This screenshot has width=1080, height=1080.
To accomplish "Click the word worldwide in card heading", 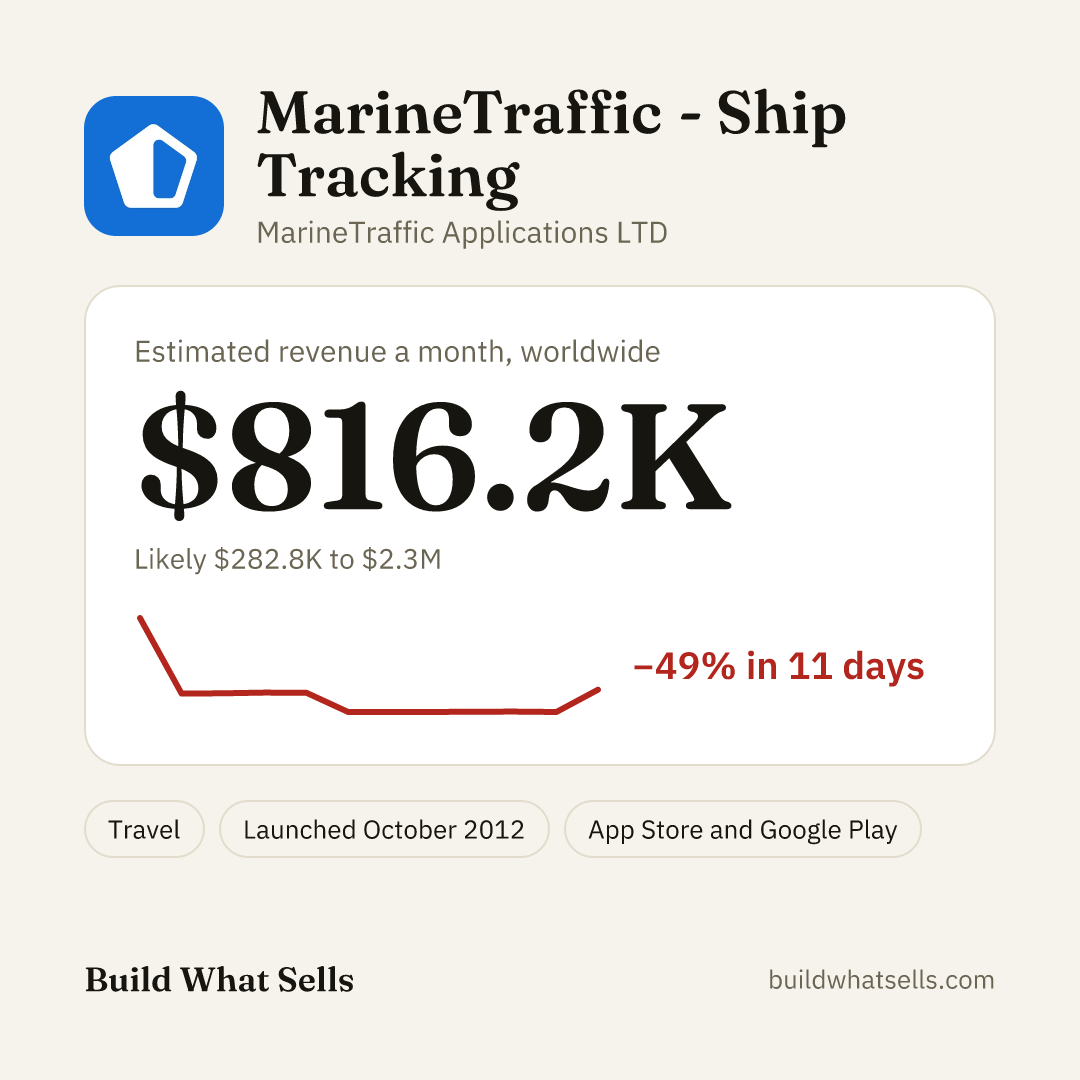I will point(590,352).
